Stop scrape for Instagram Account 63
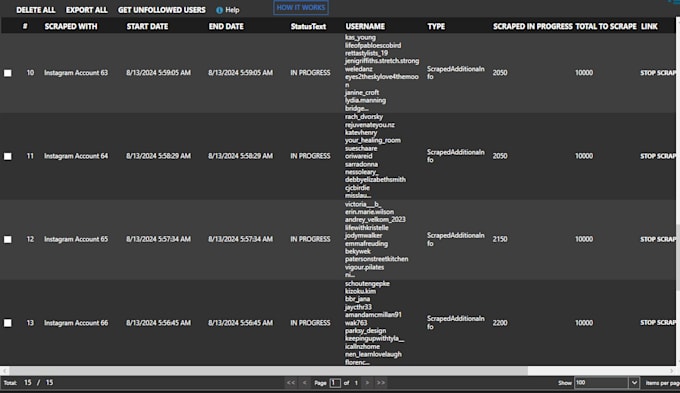This screenshot has height=393, width=680. 658,73
